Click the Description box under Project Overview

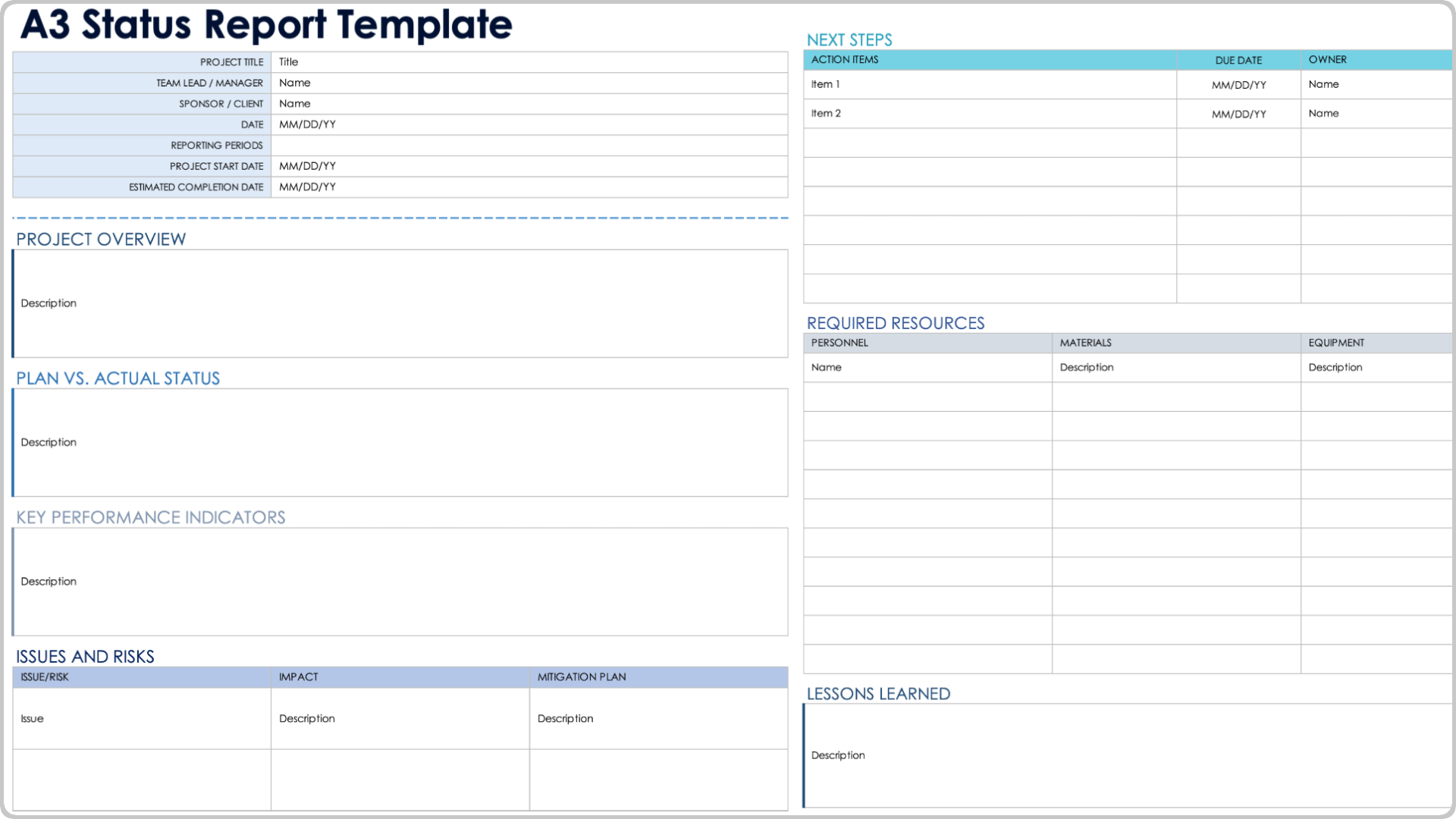pos(400,303)
